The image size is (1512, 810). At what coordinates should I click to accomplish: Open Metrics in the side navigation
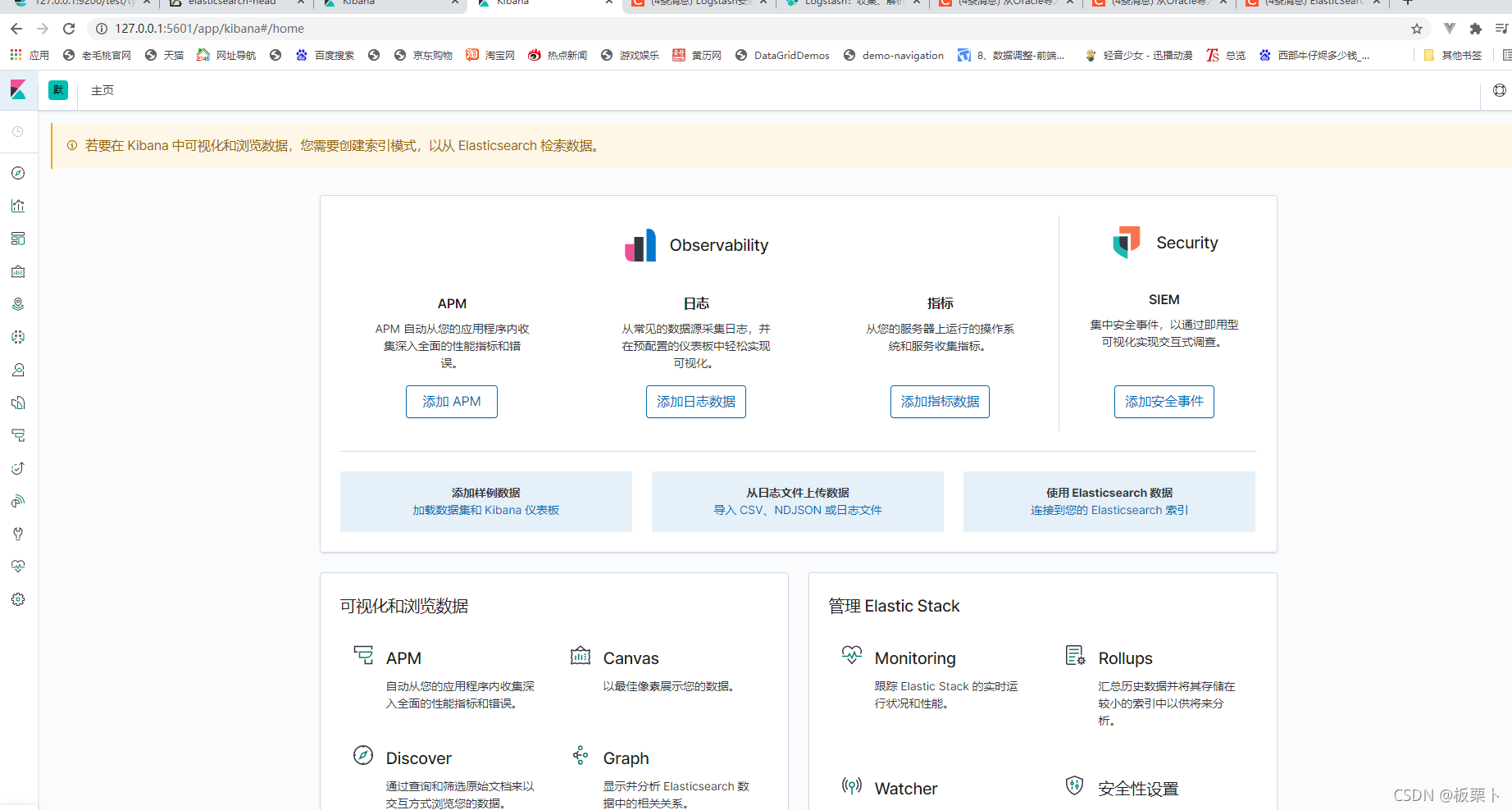point(18,370)
